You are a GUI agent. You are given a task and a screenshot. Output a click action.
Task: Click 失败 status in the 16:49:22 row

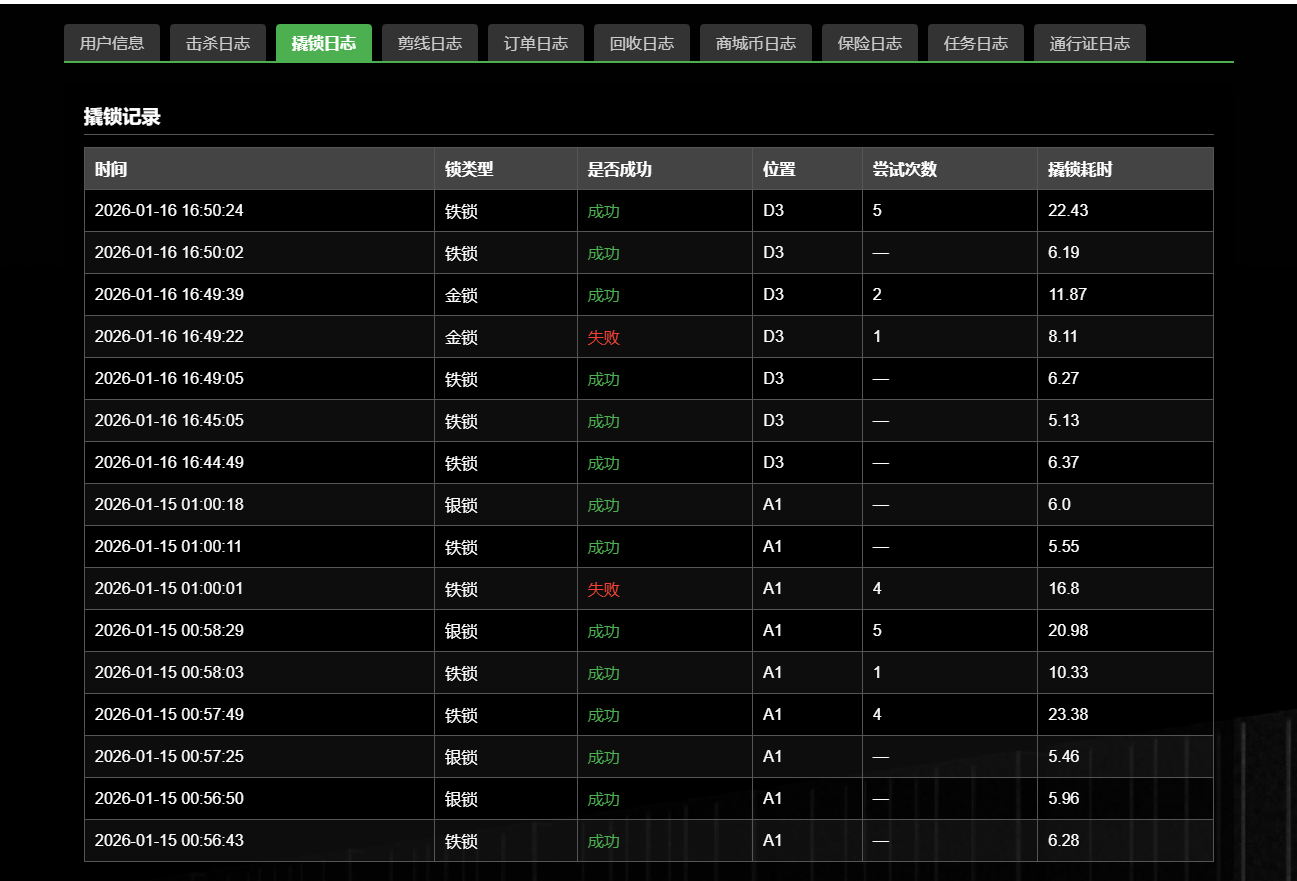tap(603, 338)
